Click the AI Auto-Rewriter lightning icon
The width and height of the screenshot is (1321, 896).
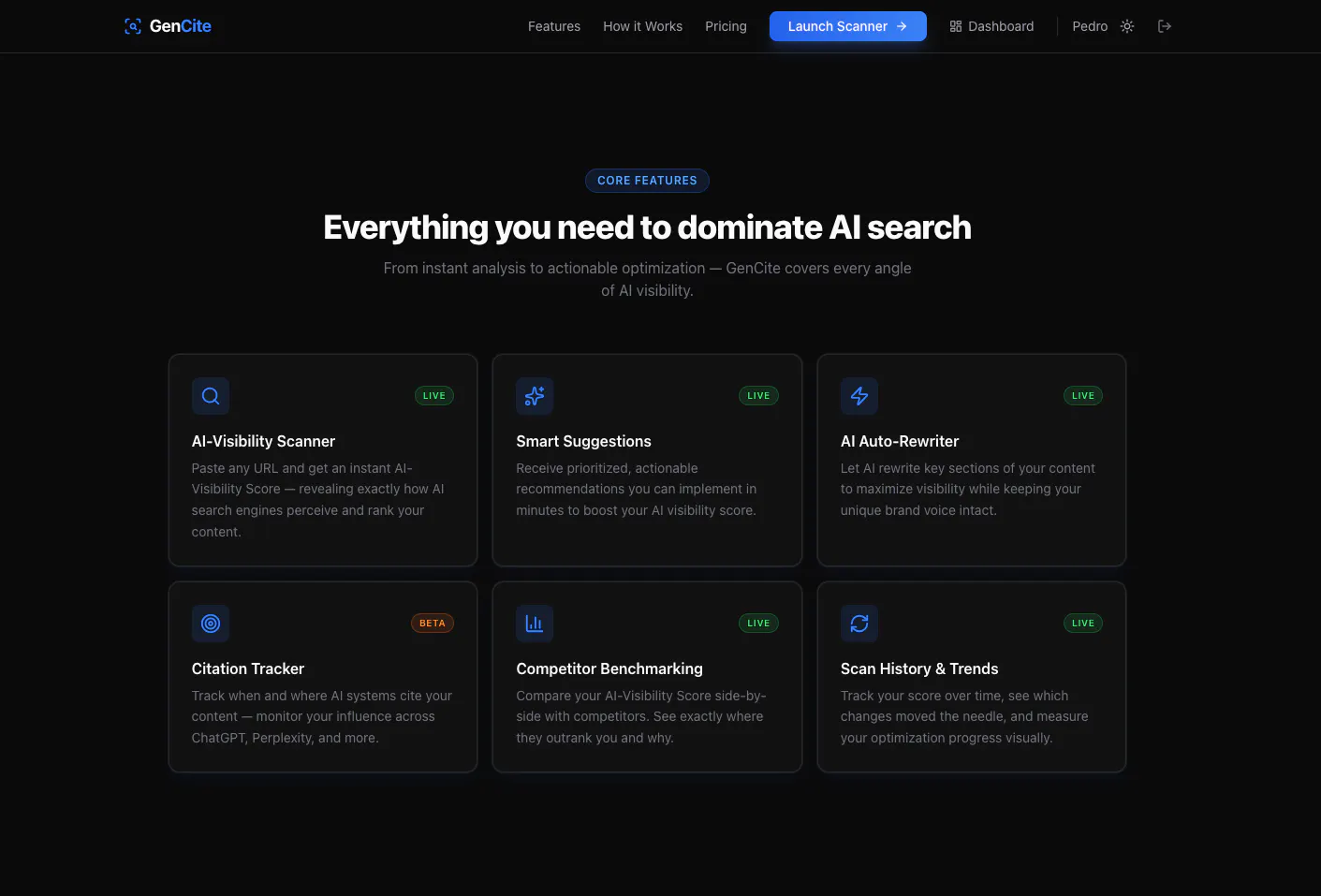coord(859,396)
